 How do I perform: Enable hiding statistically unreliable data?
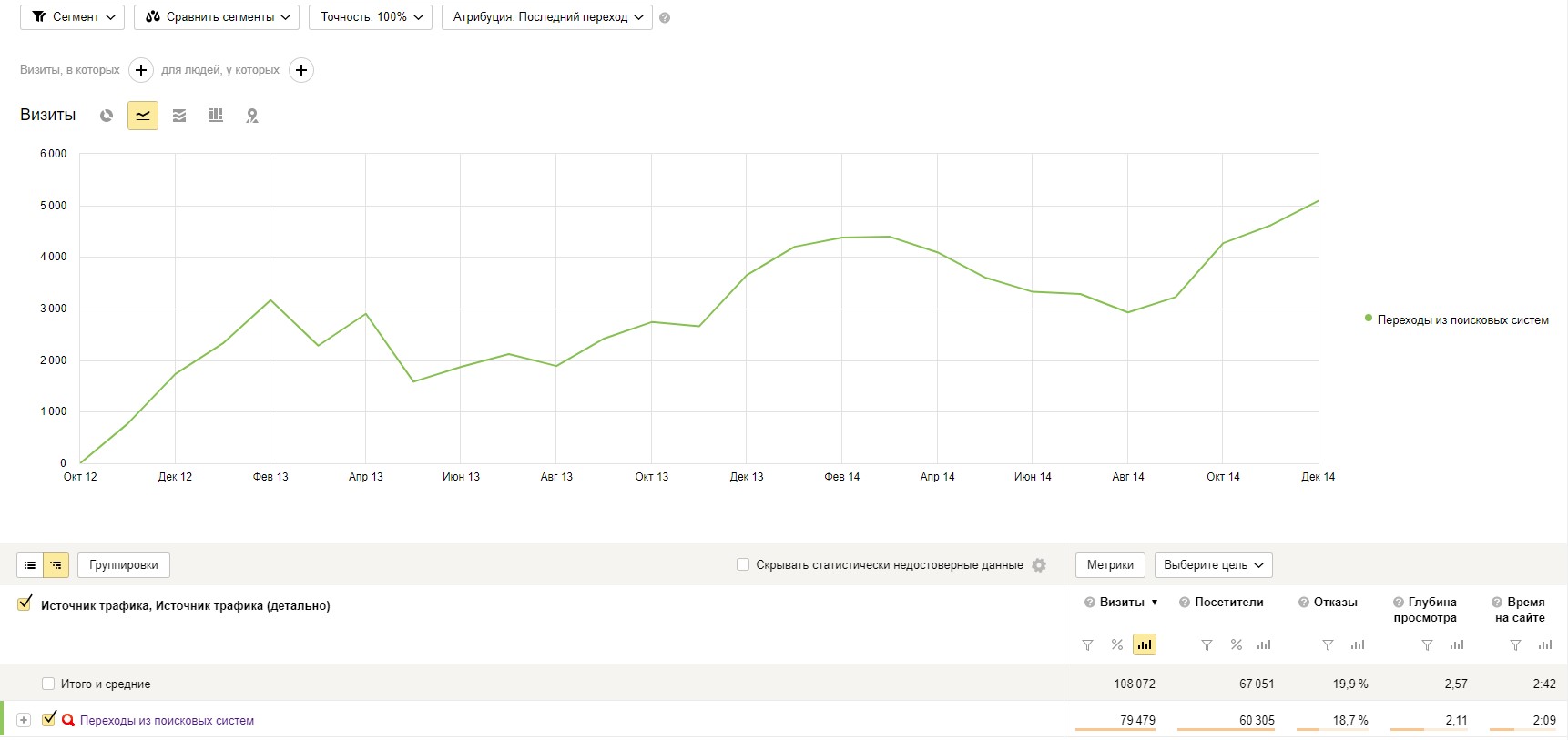click(x=743, y=565)
